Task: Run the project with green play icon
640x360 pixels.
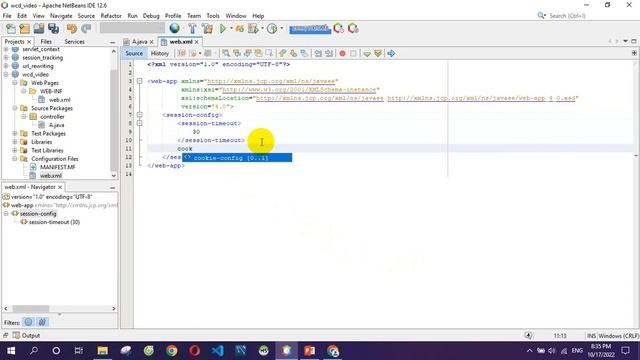Action: point(223,29)
